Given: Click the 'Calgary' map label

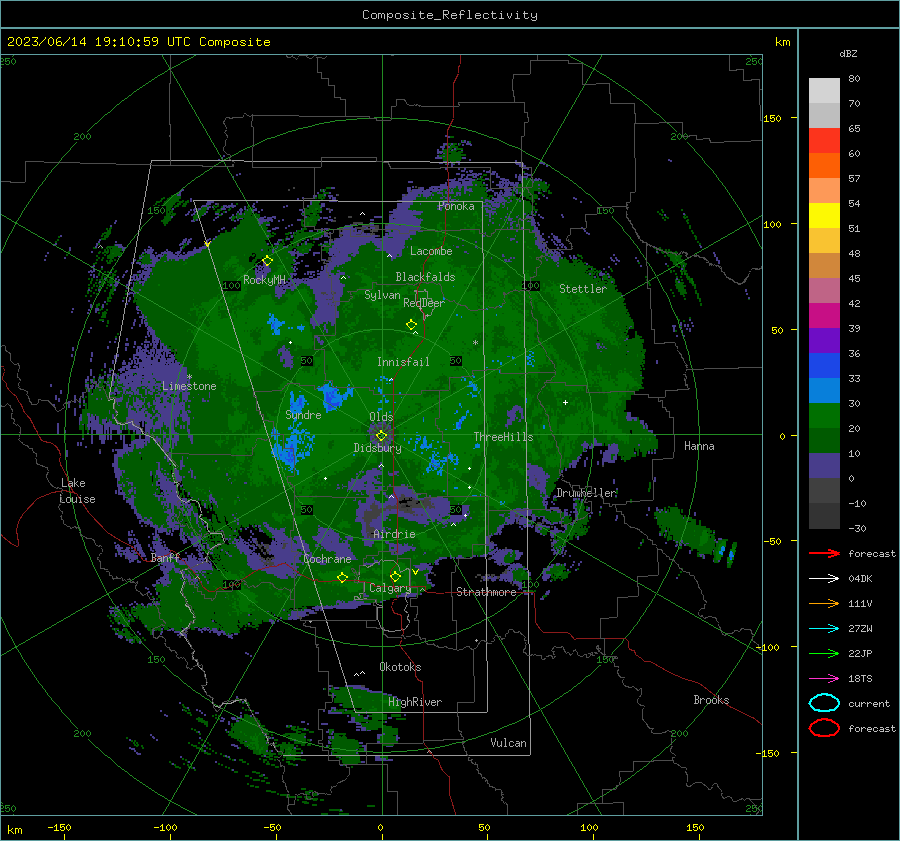Looking at the screenshot, I should coord(390,588).
